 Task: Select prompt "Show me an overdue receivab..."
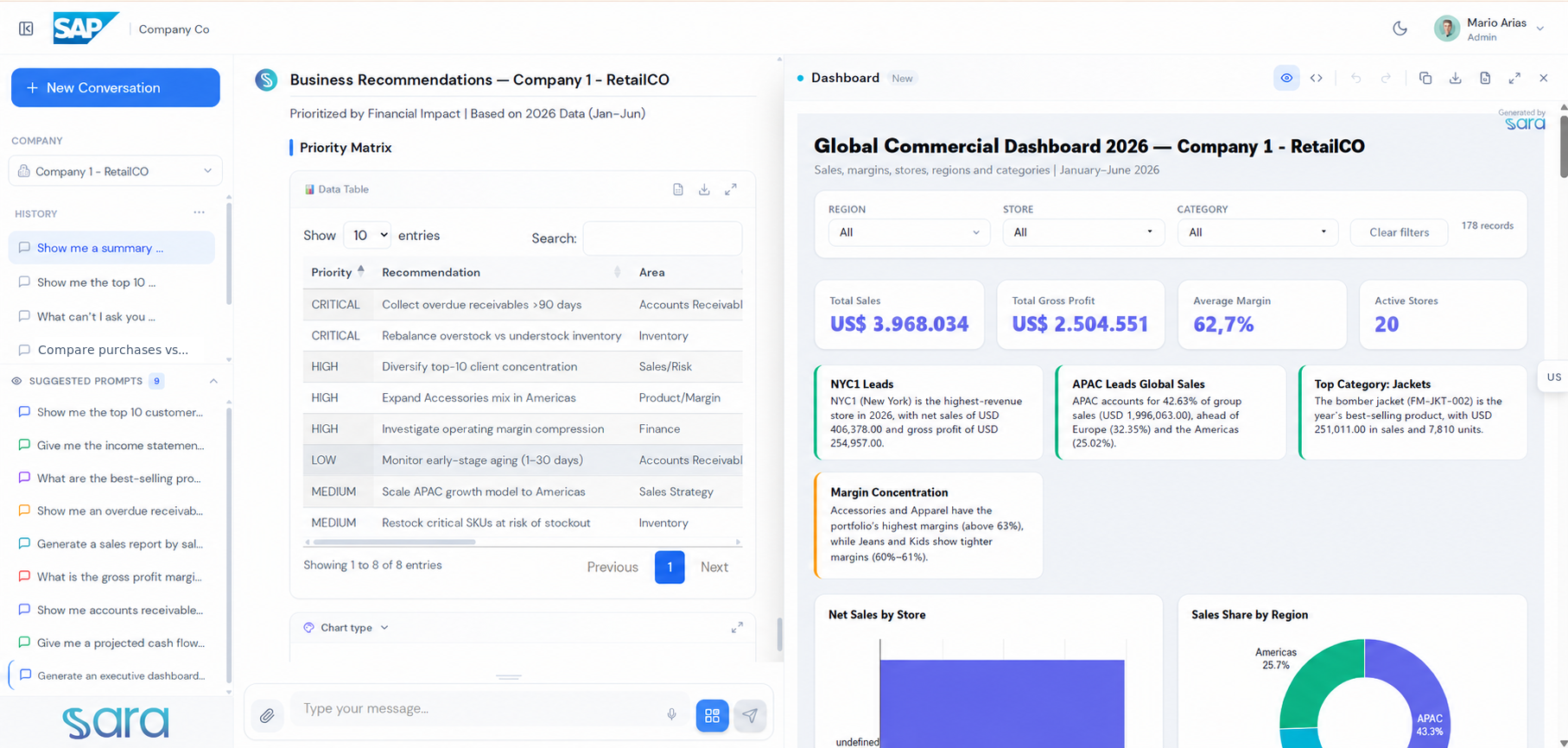pyautogui.click(x=111, y=511)
